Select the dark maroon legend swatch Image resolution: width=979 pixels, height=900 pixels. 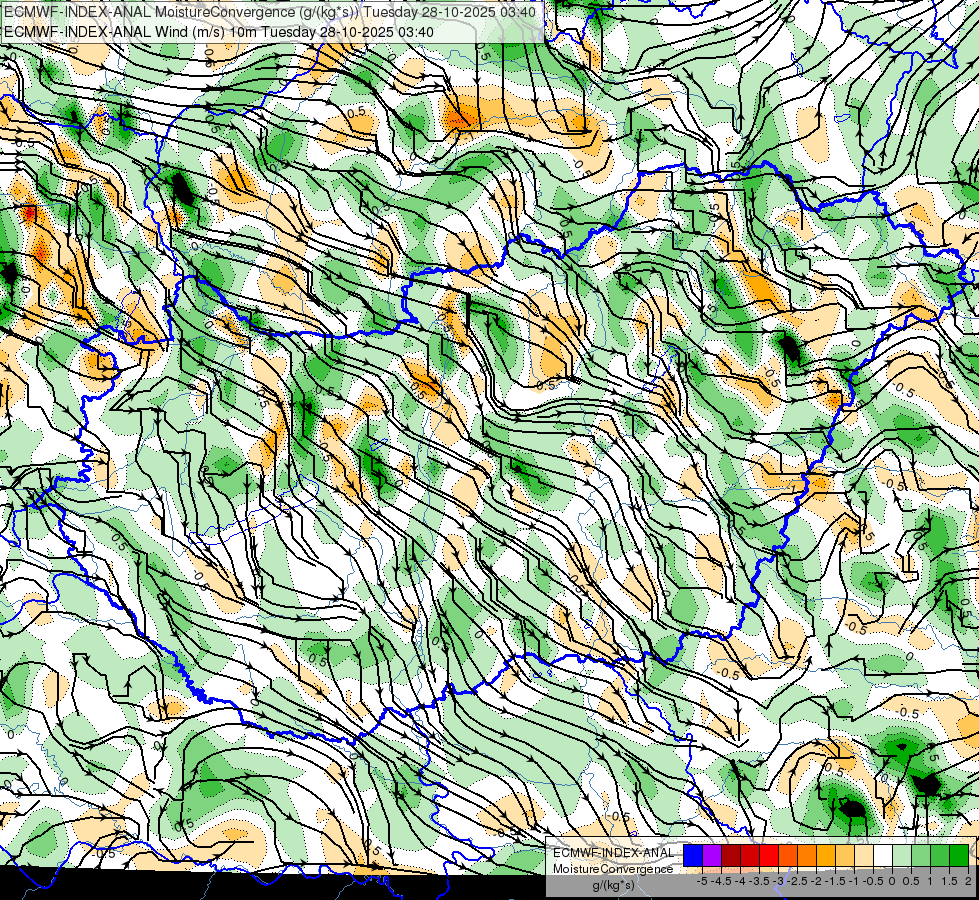731,856
